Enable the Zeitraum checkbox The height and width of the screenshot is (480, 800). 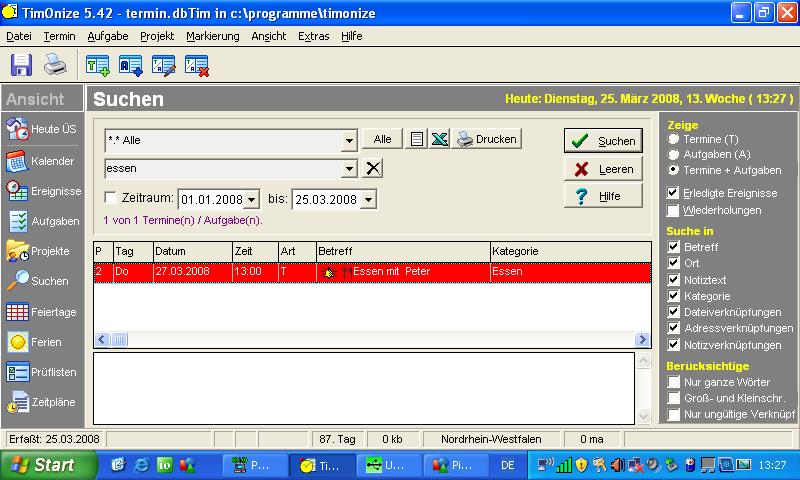click(x=111, y=198)
